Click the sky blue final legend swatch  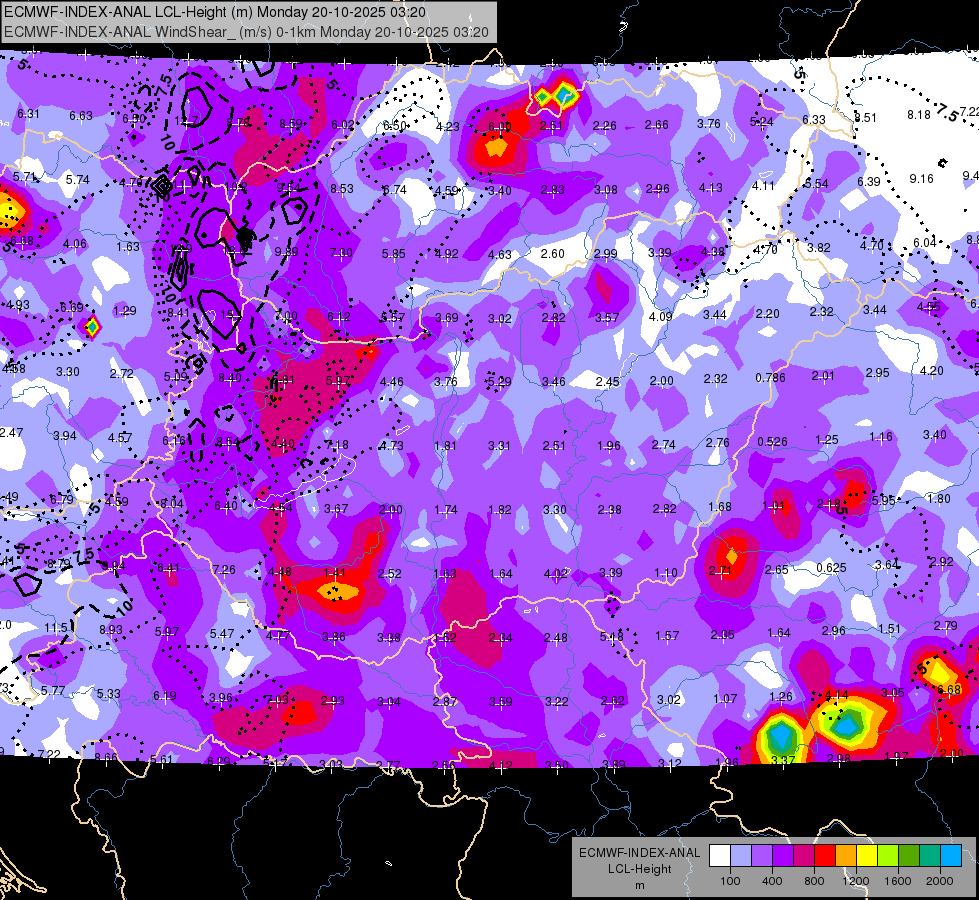pos(951,856)
